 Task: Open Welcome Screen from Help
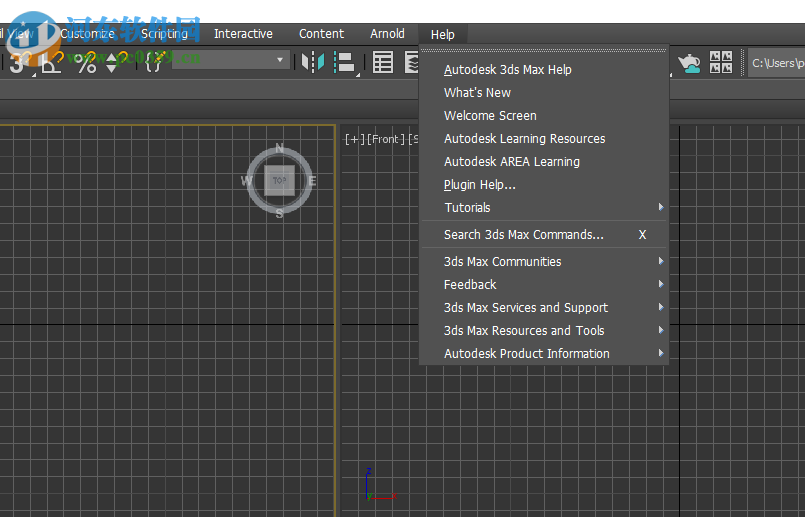544,116
